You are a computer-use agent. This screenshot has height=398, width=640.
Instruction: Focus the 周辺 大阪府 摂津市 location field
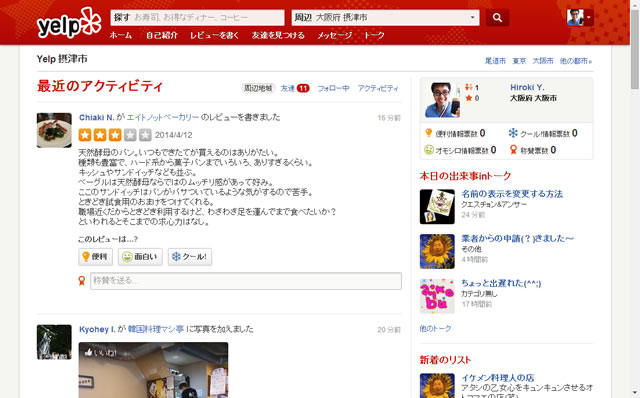[385, 18]
